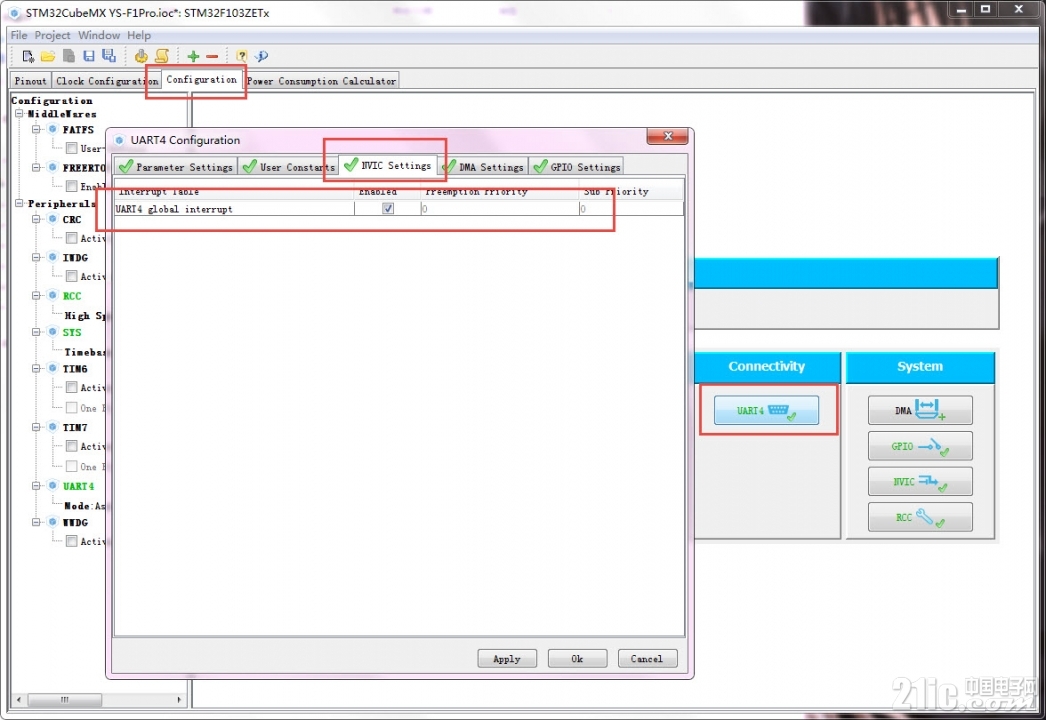Switch to the Clock Configuration tab

tap(107, 81)
